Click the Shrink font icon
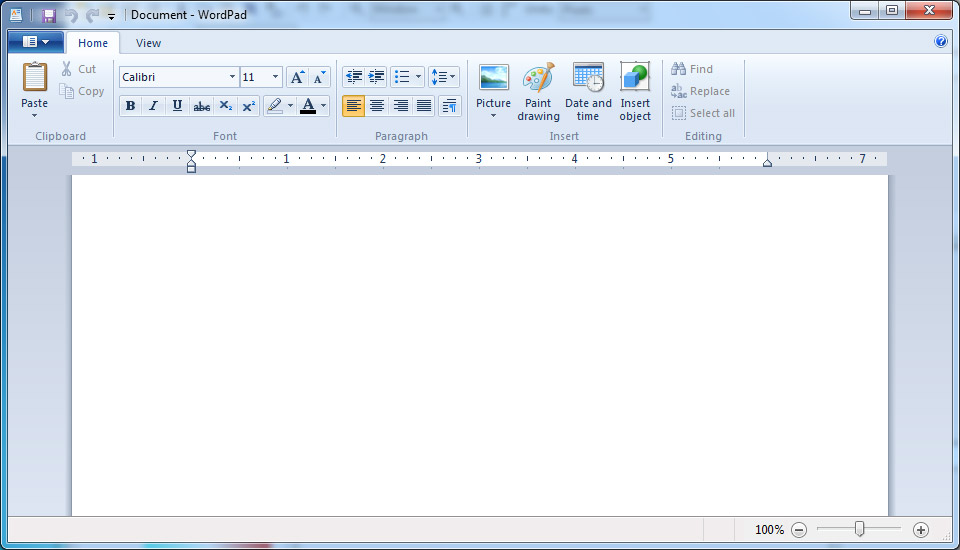This screenshot has width=960, height=550. [x=319, y=77]
